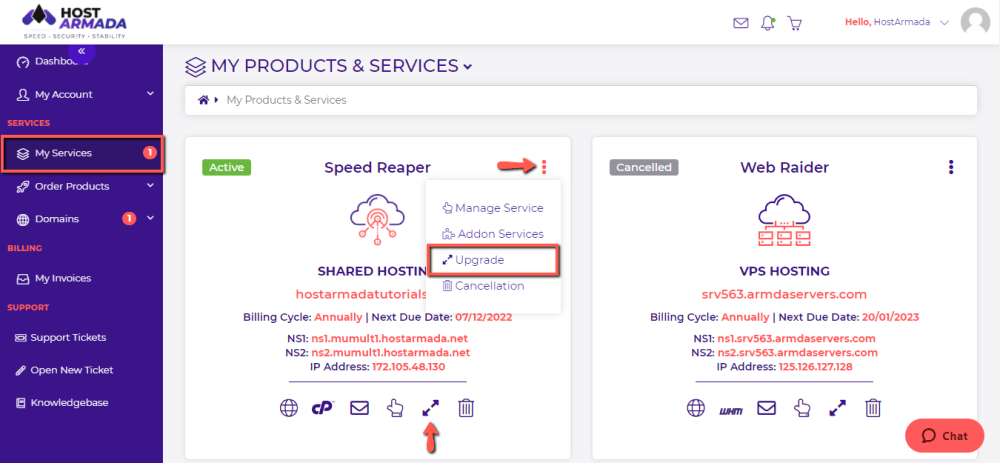
Task: Click the HostArmada logo
Action: pos(74,22)
